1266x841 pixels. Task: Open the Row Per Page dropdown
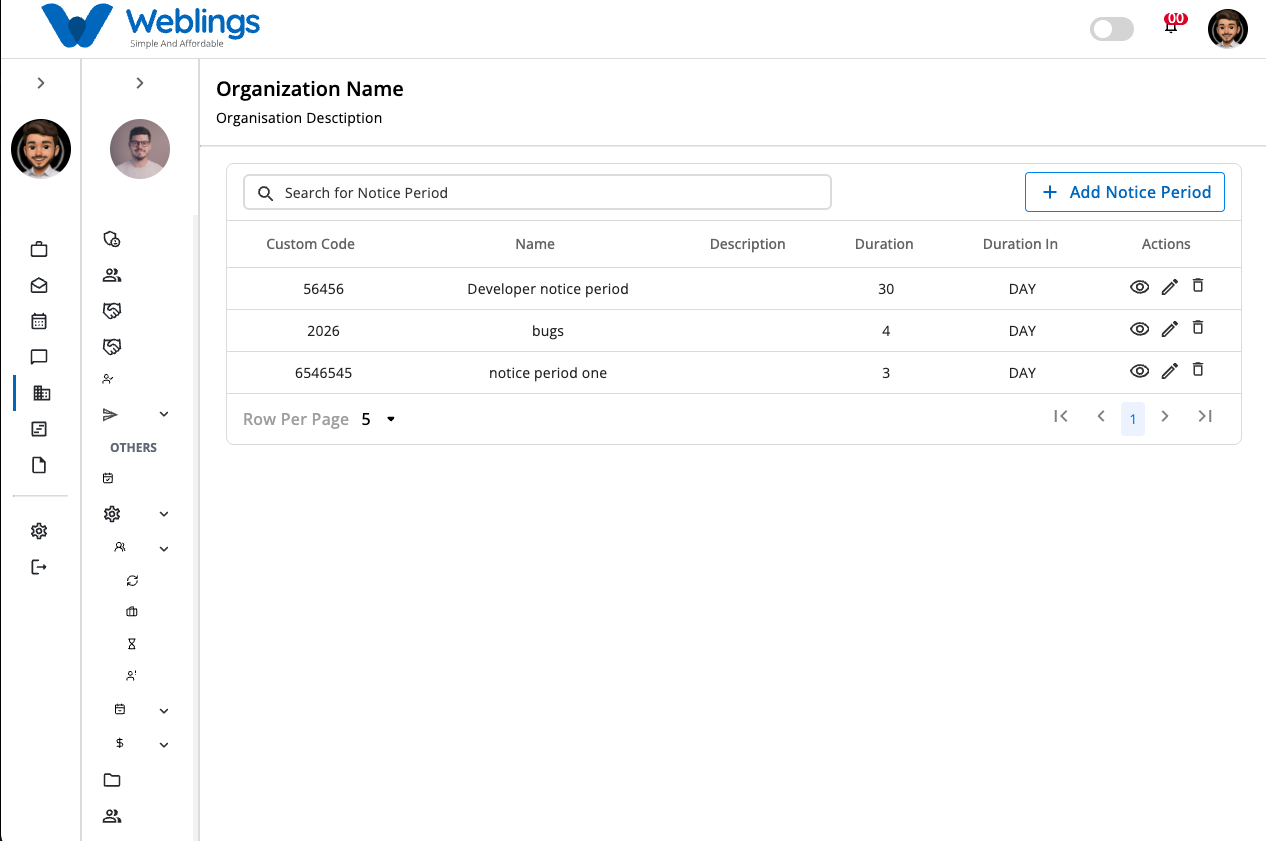pyautogui.click(x=379, y=419)
